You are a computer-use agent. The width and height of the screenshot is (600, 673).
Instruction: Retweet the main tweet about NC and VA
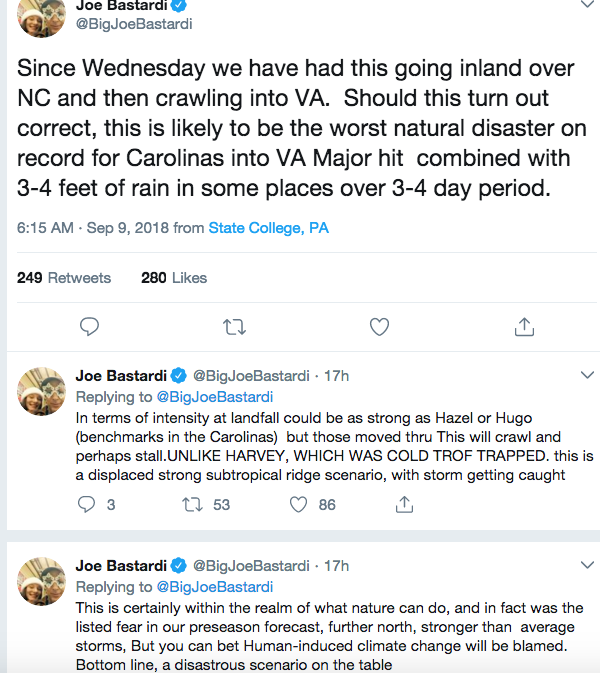234,326
